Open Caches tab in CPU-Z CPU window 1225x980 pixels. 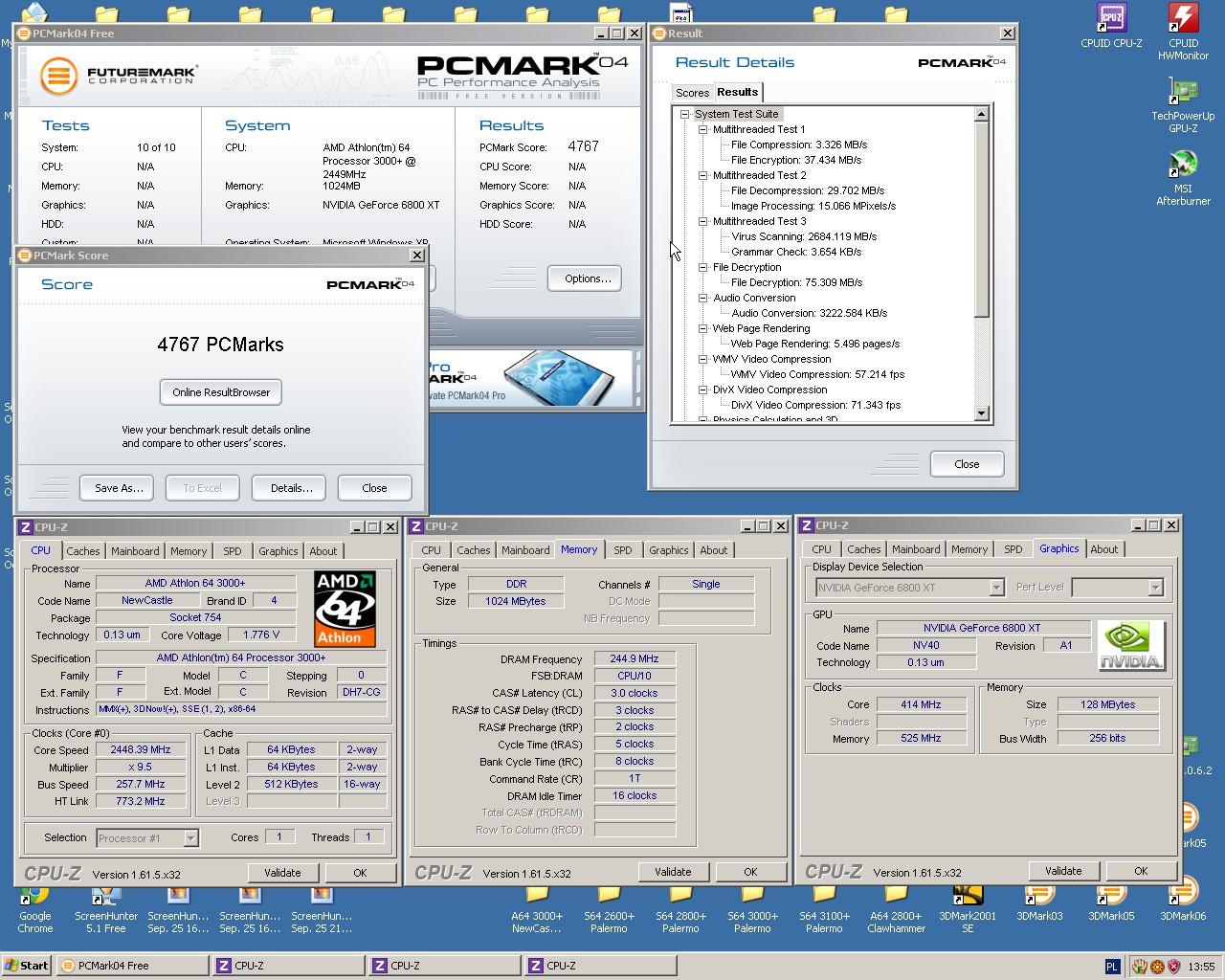[83, 551]
